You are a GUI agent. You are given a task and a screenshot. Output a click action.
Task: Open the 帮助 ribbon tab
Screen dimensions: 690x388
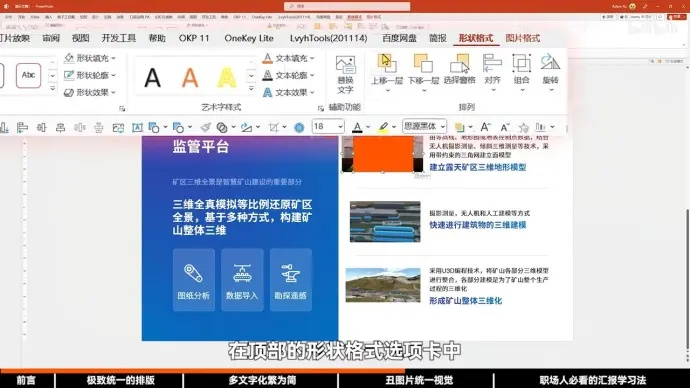pyautogui.click(x=157, y=38)
